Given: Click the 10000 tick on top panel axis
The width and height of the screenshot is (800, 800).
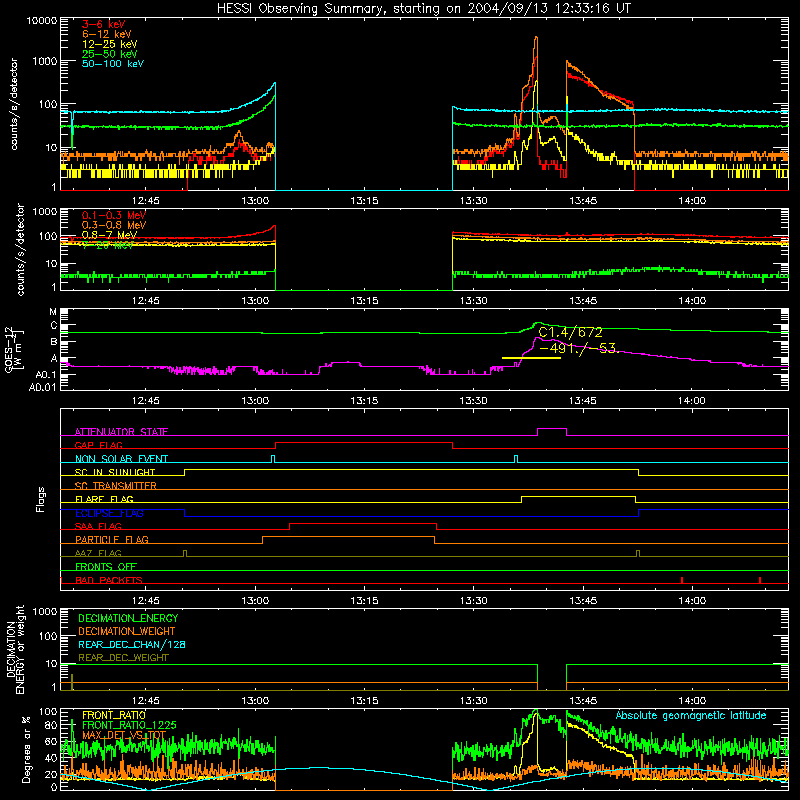Looking at the screenshot, I should pyautogui.click(x=42, y=21).
